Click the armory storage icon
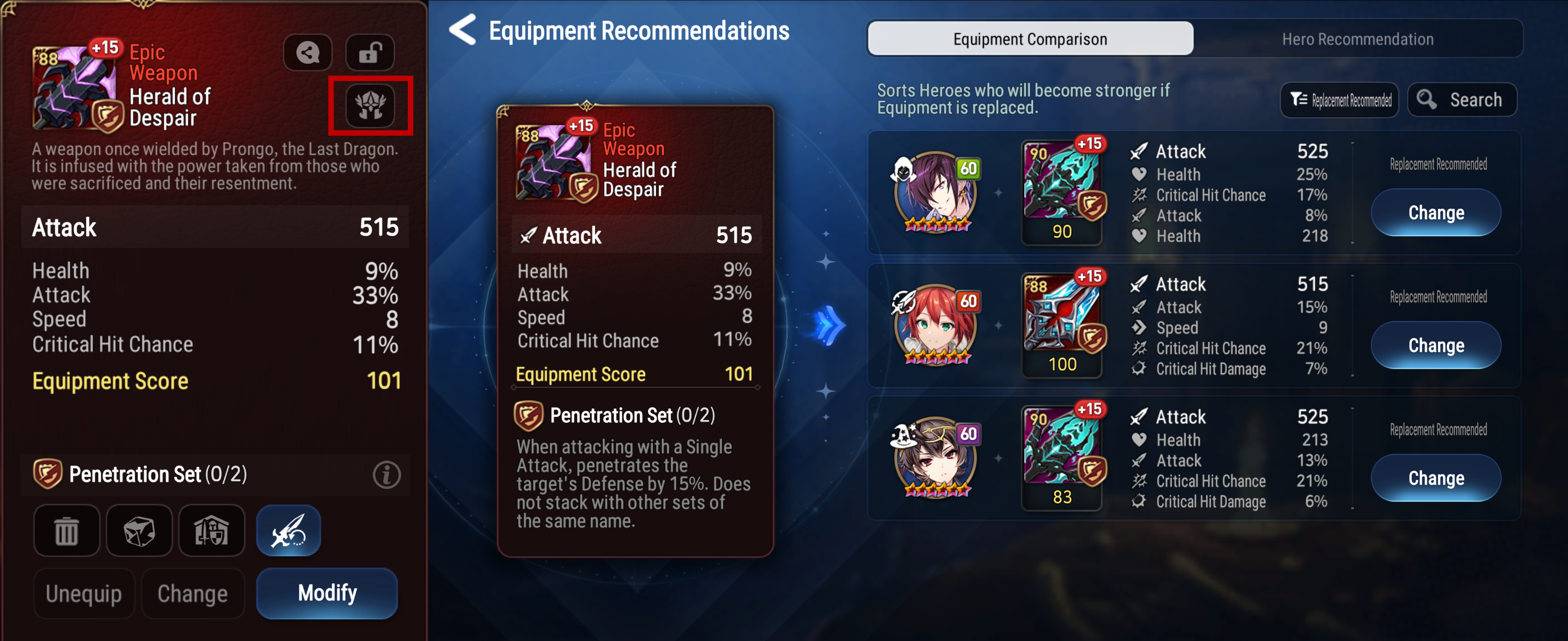 [211, 531]
